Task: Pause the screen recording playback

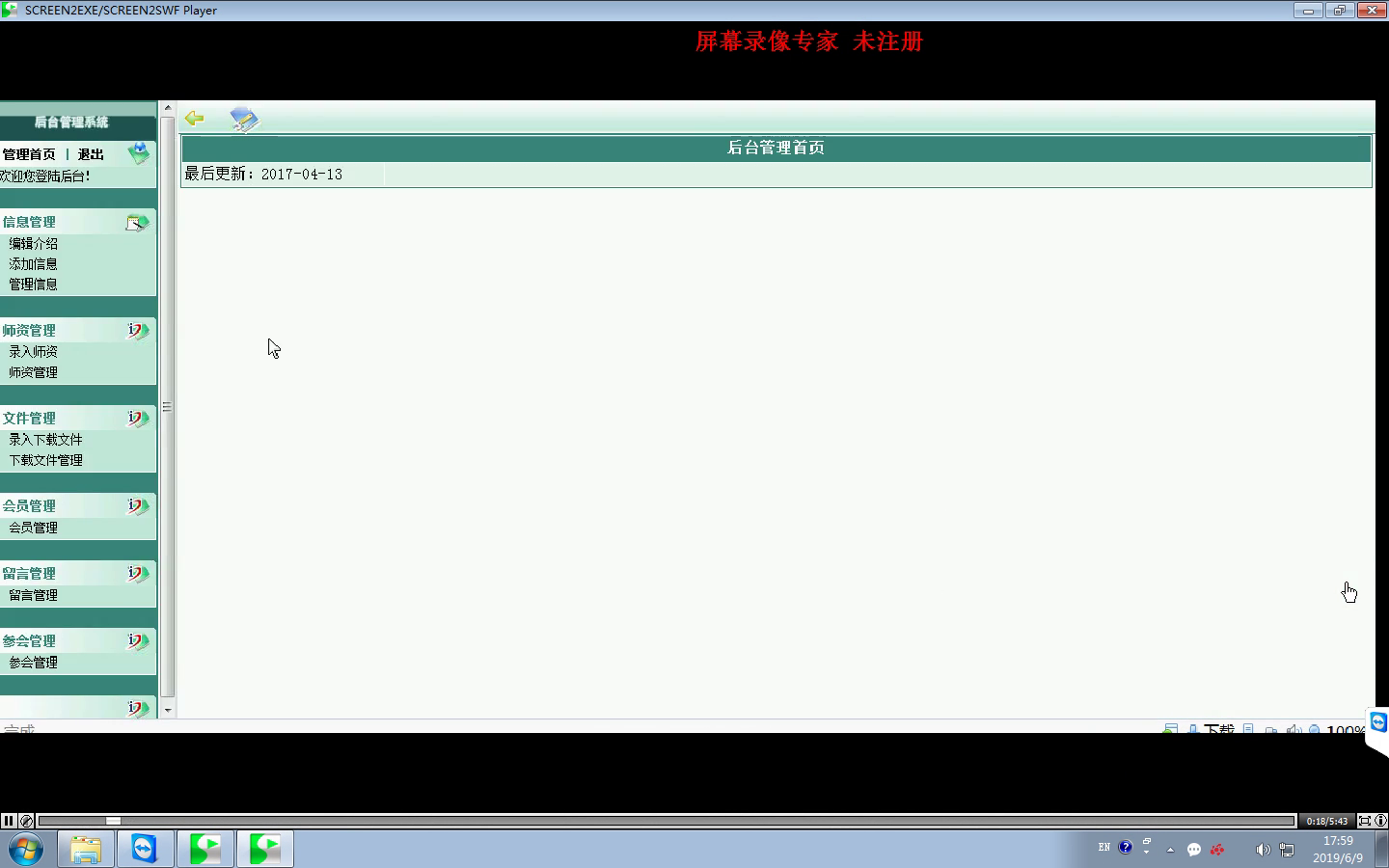Action: (9, 821)
